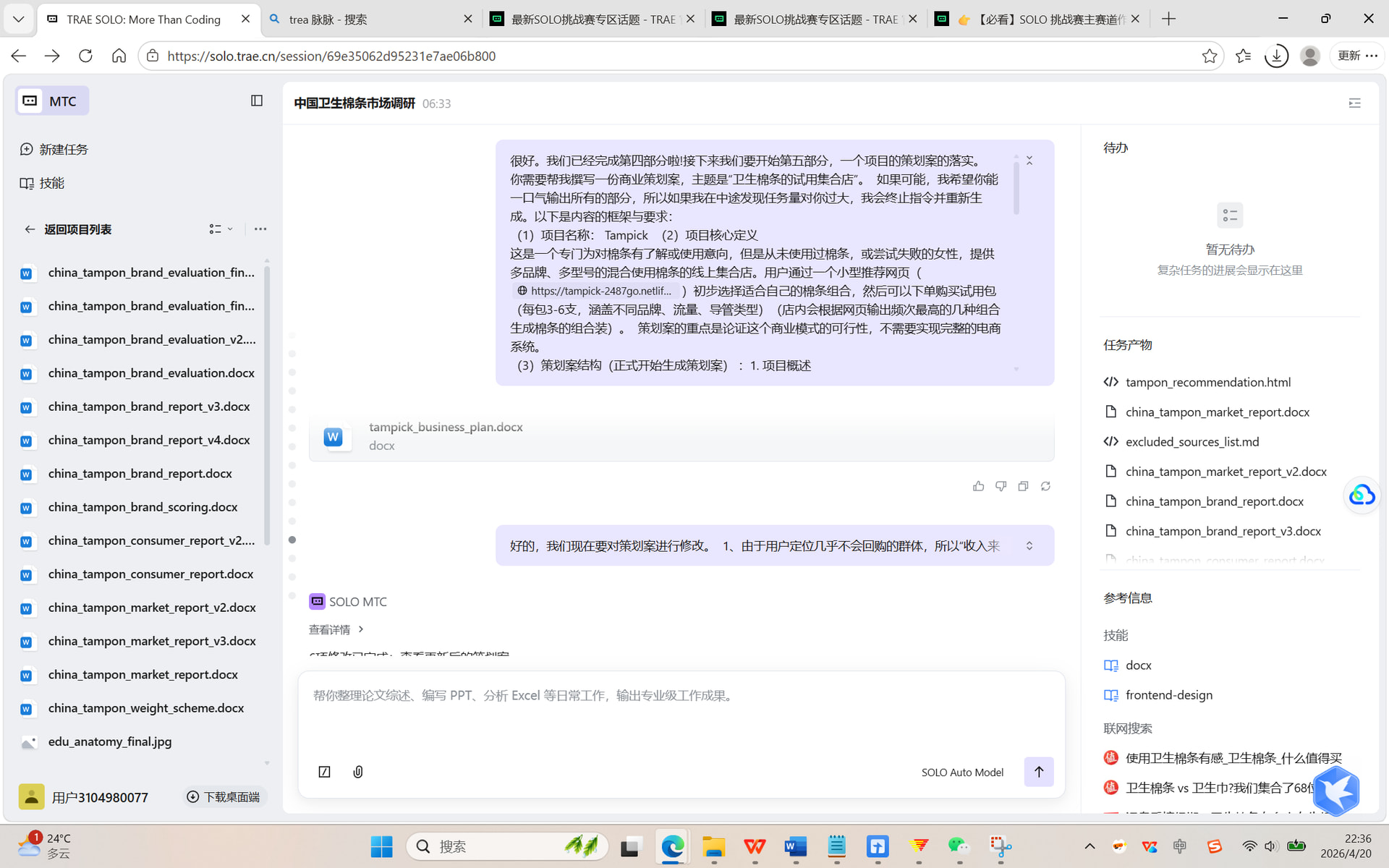The image size is (1389, 868).
Task: Open the file list view dropdown
Action: pyautogui.click(x=221, y=229)
